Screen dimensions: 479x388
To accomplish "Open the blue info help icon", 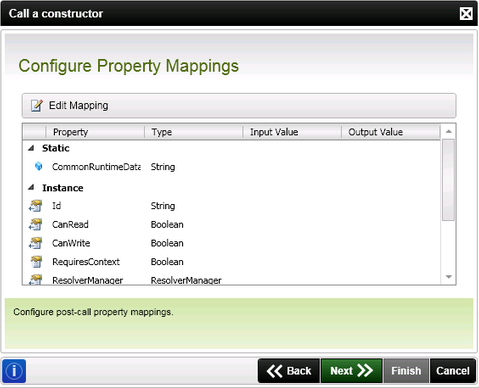I will click(14, 371).
